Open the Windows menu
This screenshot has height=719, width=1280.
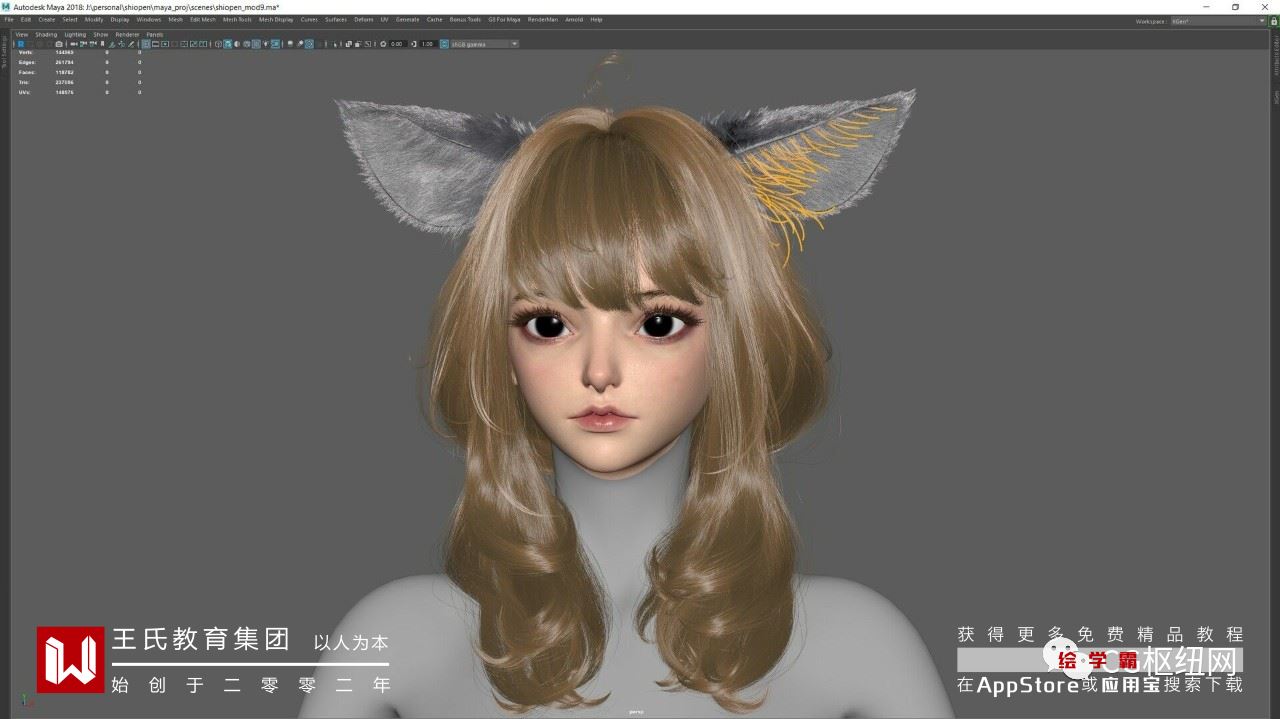(149, 19)
